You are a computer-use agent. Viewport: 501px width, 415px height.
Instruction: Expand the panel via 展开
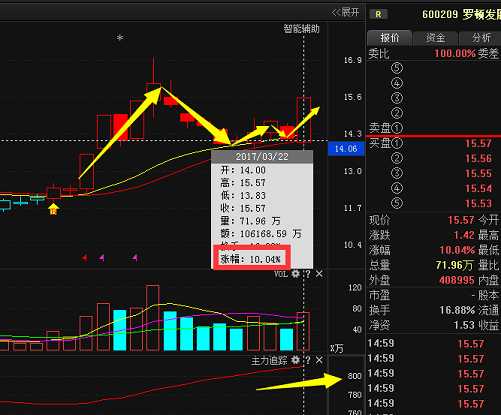345,13
